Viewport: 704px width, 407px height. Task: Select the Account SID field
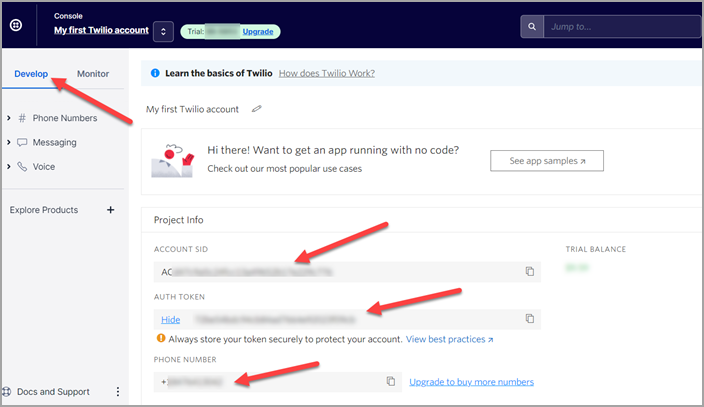(x=347, y=272)
